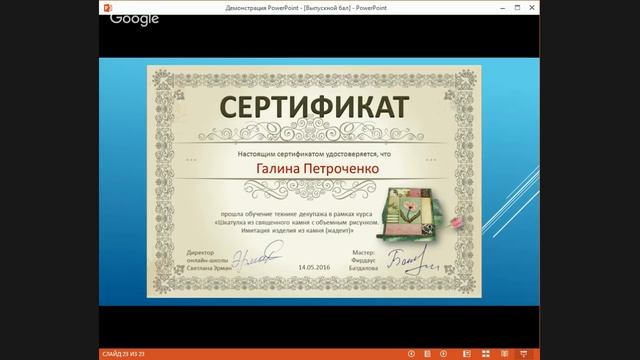This screenshot has width=640, height=360.
Task: Start Slide Show view icon
Action: (x=524, y=354)
